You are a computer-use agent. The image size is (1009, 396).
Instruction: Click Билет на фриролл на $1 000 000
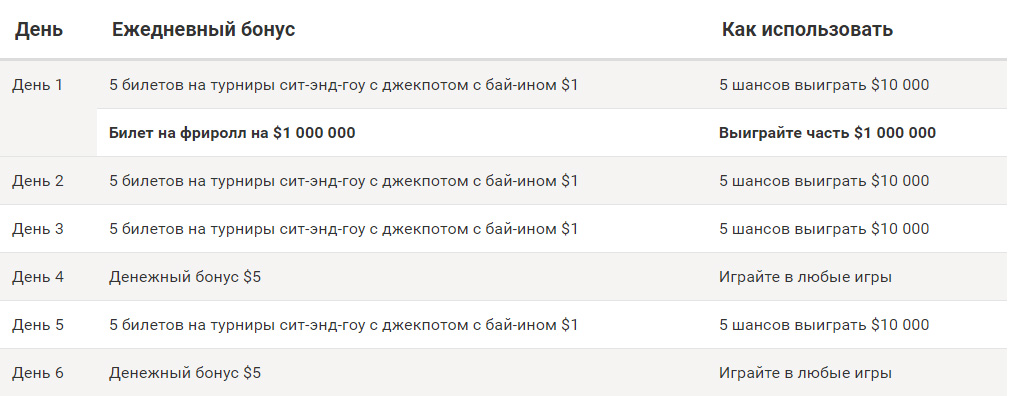pyautogui.click(x=232, y=133)
